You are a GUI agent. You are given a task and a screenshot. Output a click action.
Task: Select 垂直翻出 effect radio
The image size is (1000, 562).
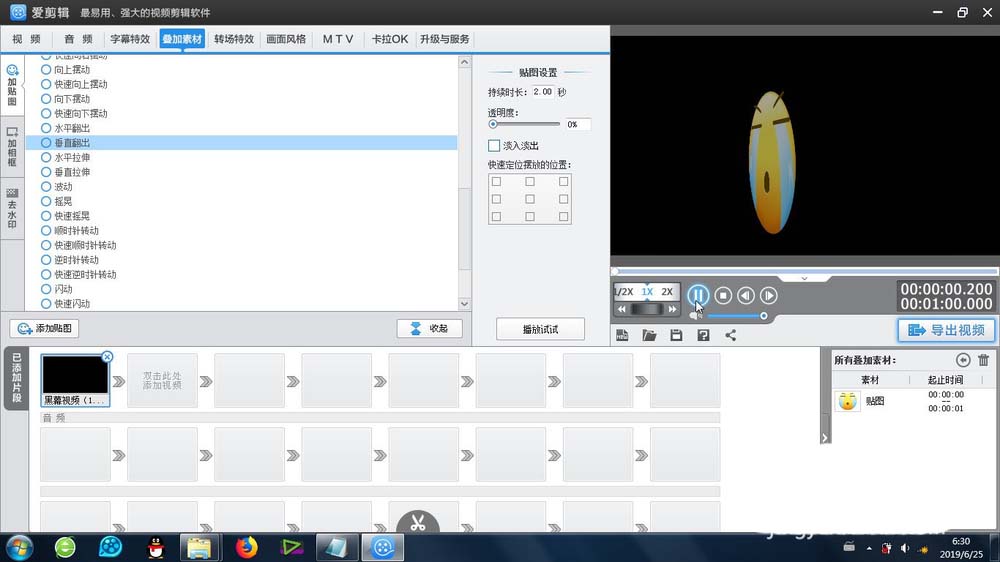pos(46,143)
